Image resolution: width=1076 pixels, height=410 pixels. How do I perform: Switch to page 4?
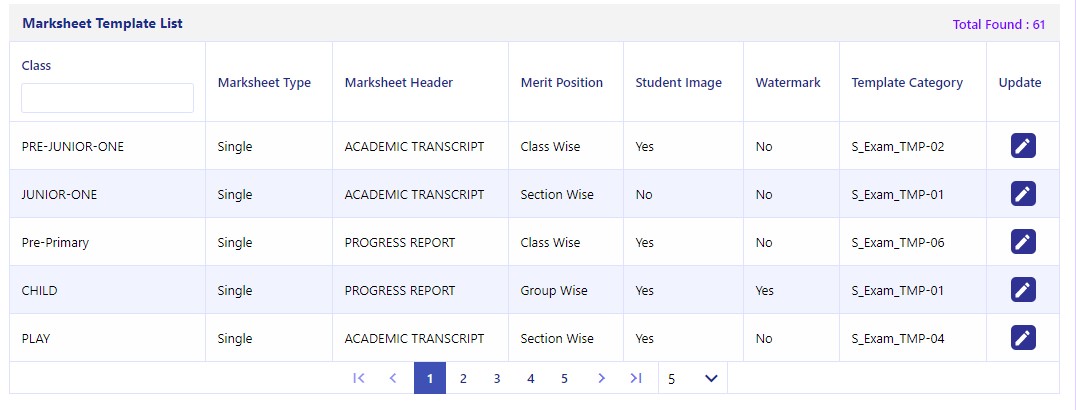[530, 378]
